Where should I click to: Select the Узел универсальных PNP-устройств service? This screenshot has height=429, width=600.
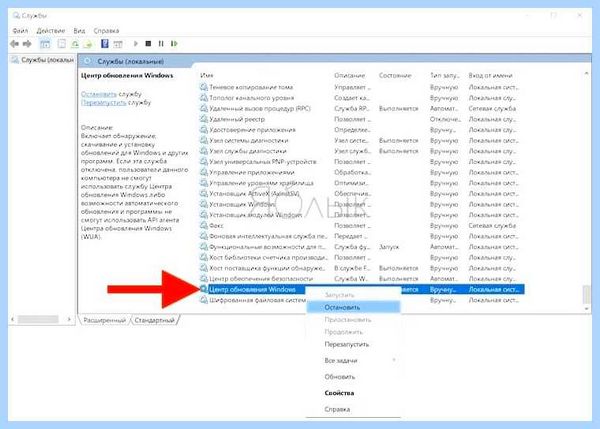pos(263,162)
